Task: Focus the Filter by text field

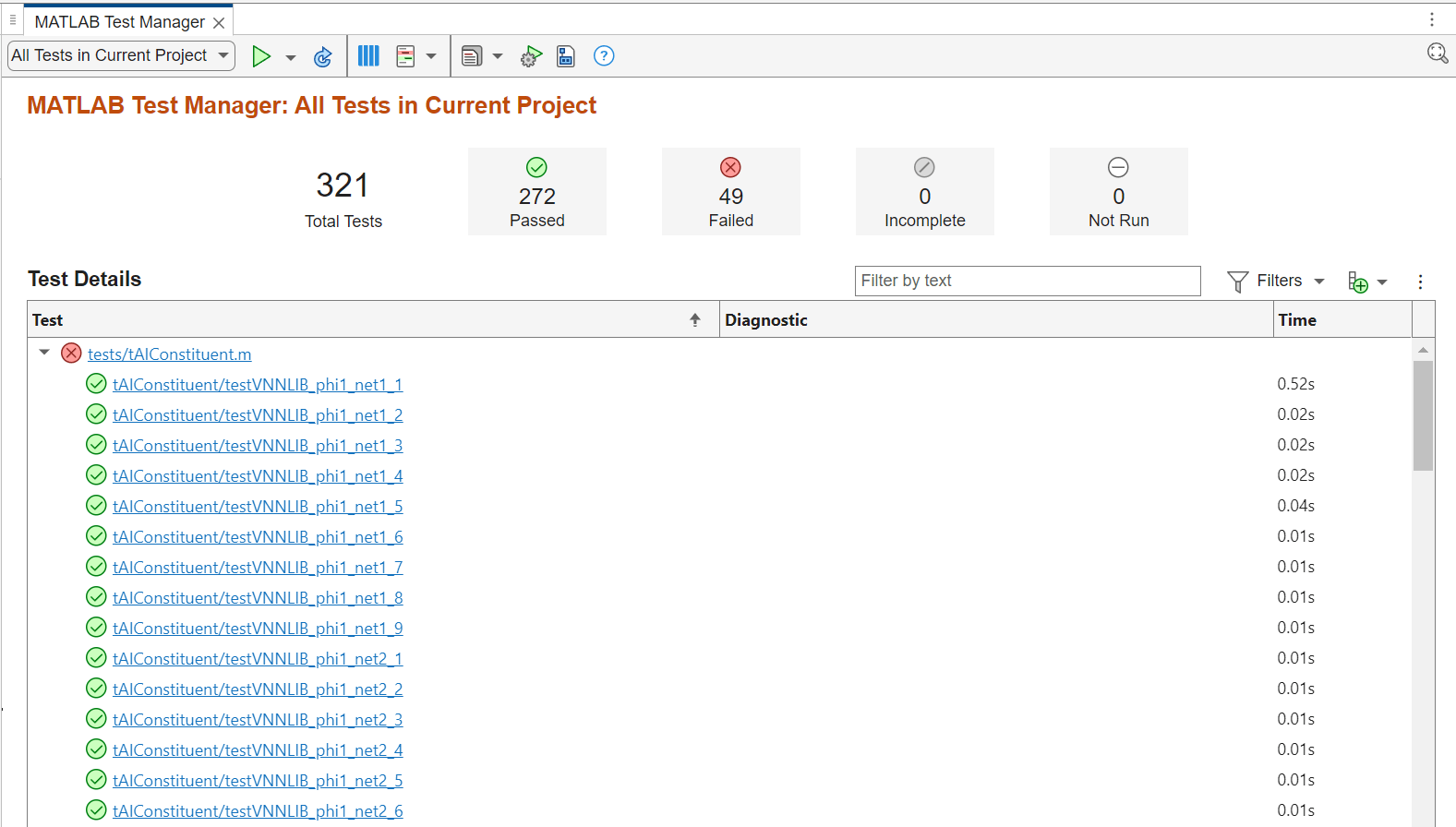Action: 1028,281
